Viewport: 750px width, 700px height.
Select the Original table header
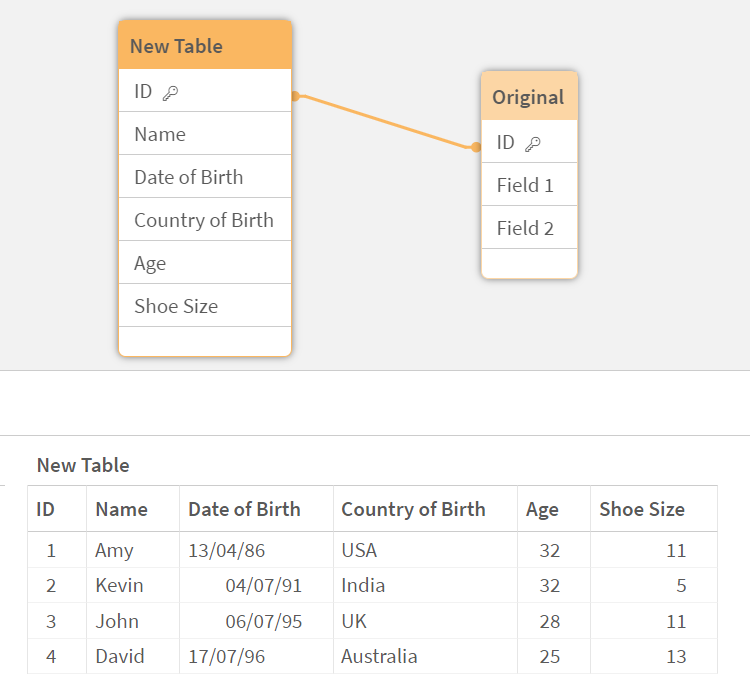528,97
